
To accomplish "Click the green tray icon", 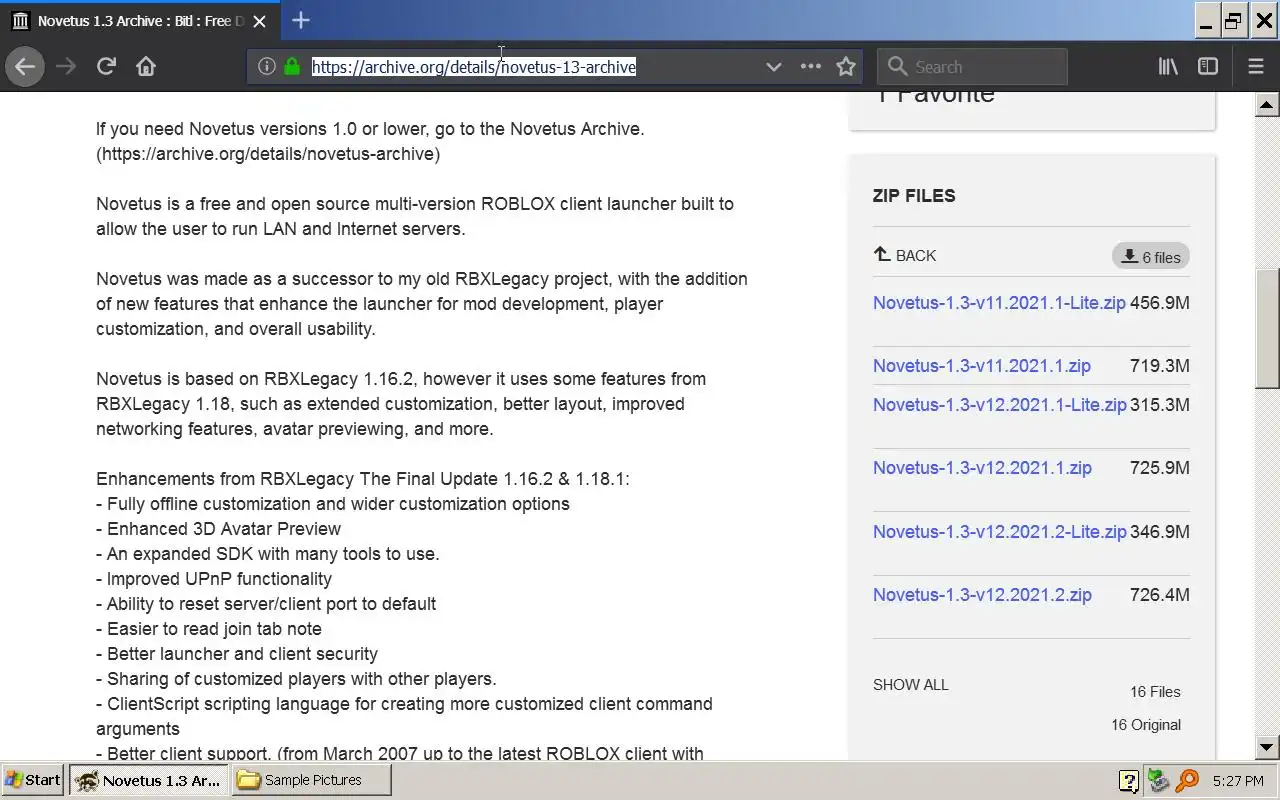I will (x=1158, y=780).
